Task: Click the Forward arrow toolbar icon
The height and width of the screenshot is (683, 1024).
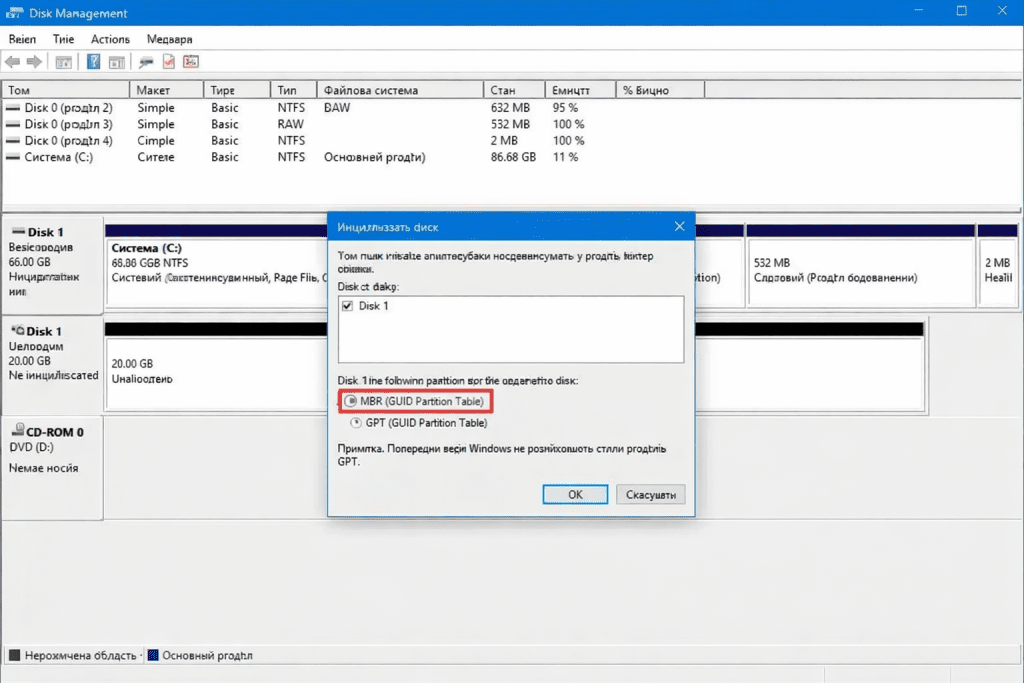Action: (34, 62)
